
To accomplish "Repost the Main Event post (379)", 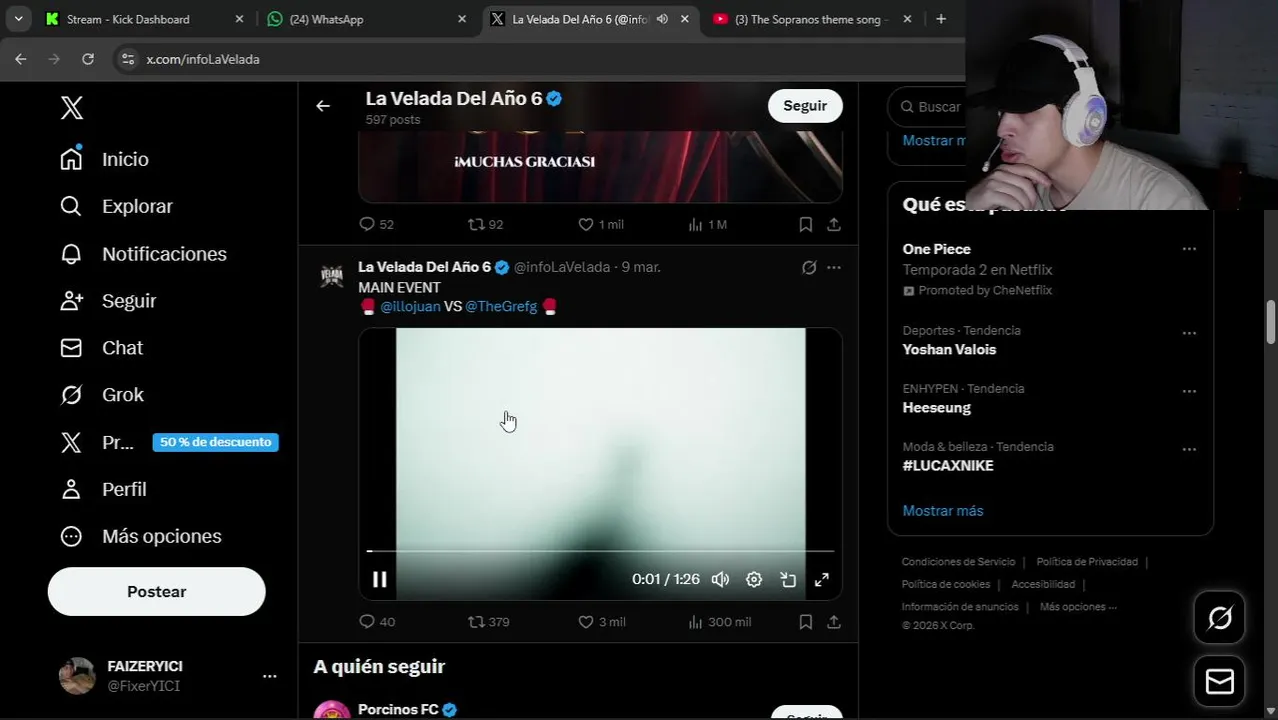I will point(489,622).
